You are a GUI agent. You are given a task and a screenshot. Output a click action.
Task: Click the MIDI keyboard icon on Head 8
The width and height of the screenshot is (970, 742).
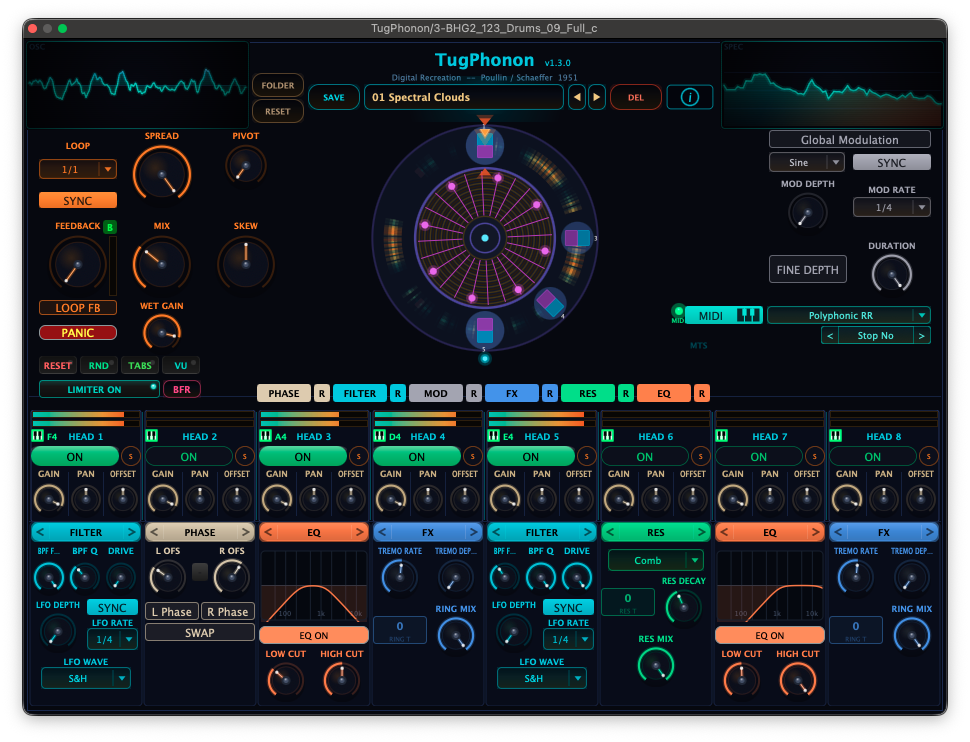click(835, 436)
